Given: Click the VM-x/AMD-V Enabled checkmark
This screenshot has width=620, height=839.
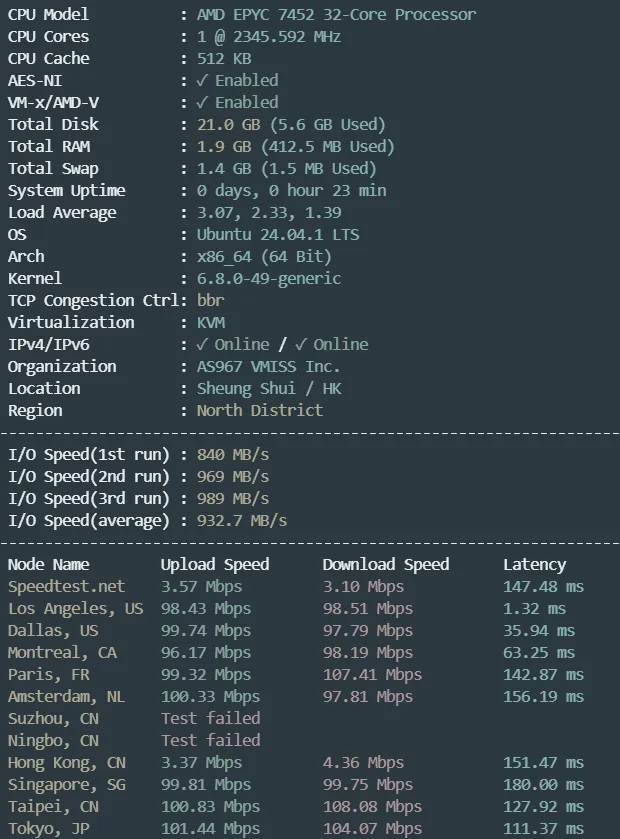Looking at the screenshot, I should [202, 102].
